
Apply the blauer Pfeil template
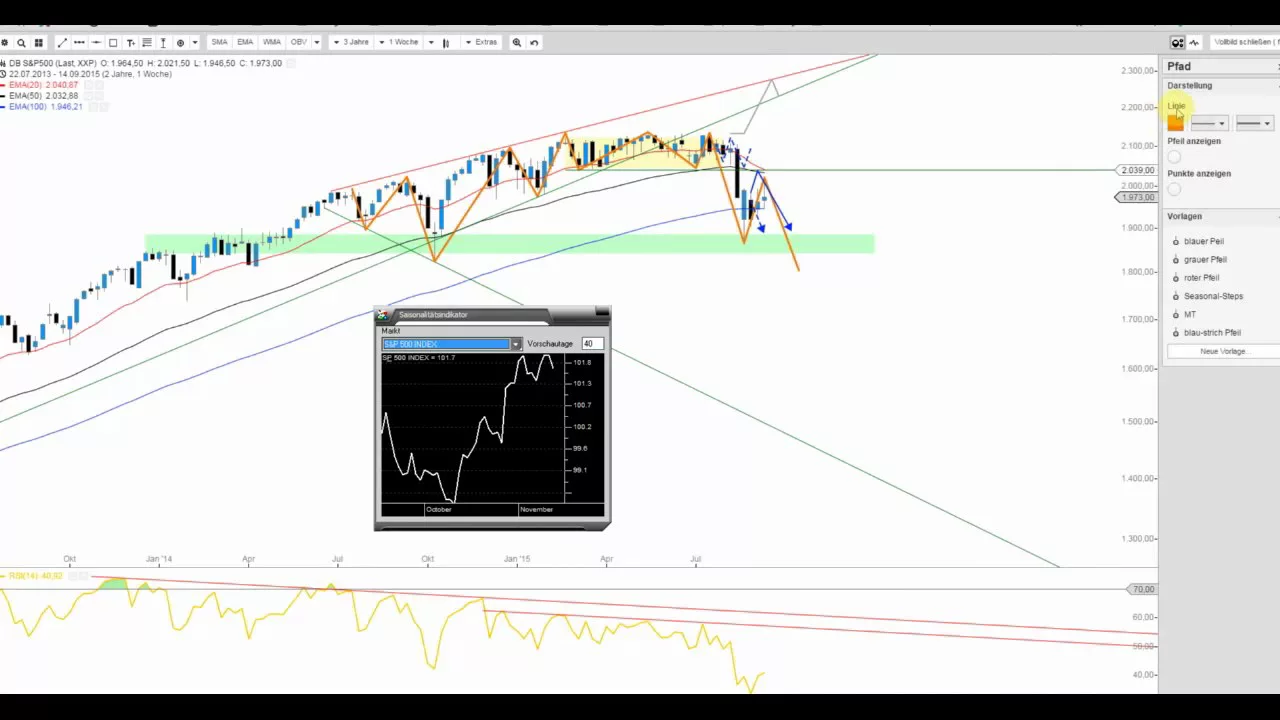pos(1203,241)
